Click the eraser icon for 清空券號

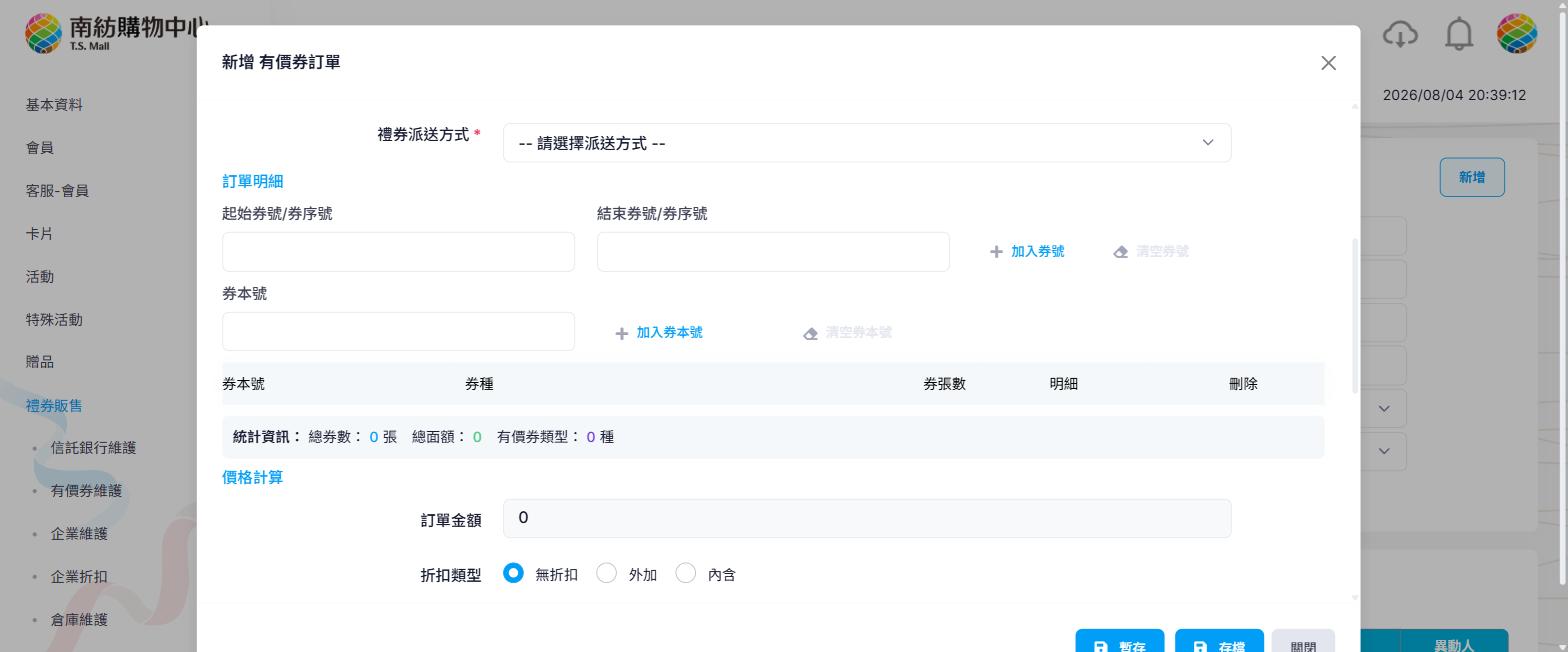click(1121, 252)
